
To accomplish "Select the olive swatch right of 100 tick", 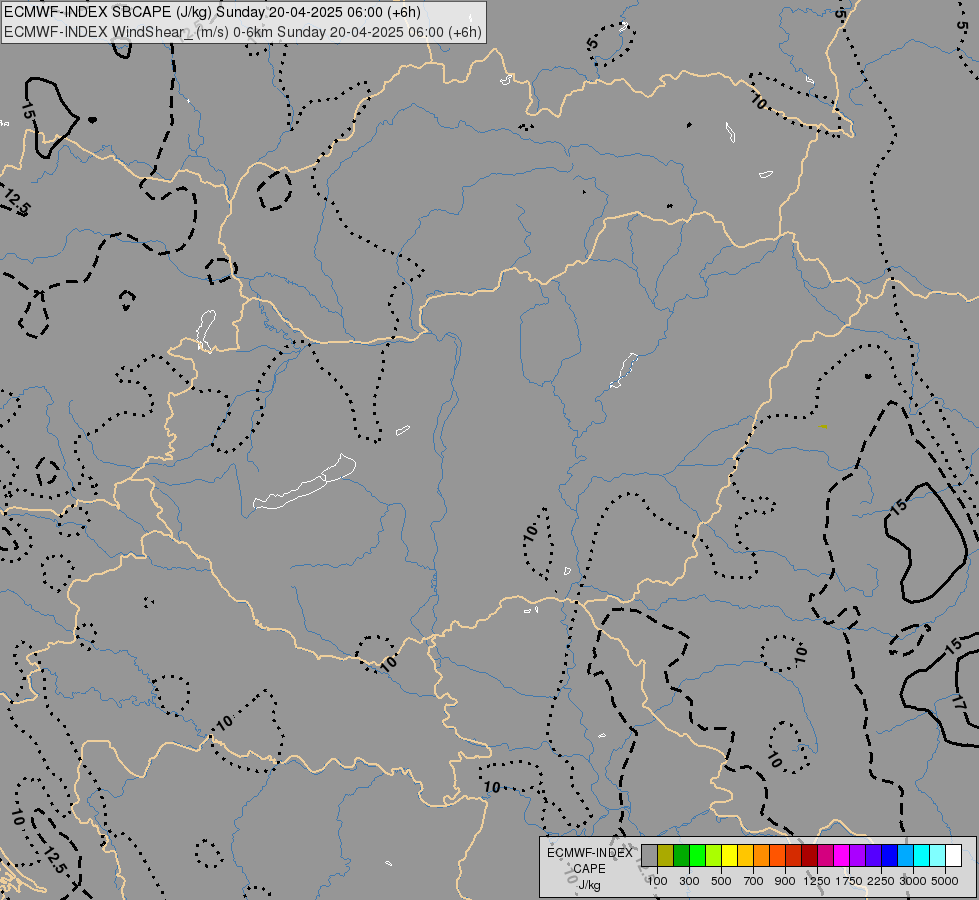I will click(666, 855).
